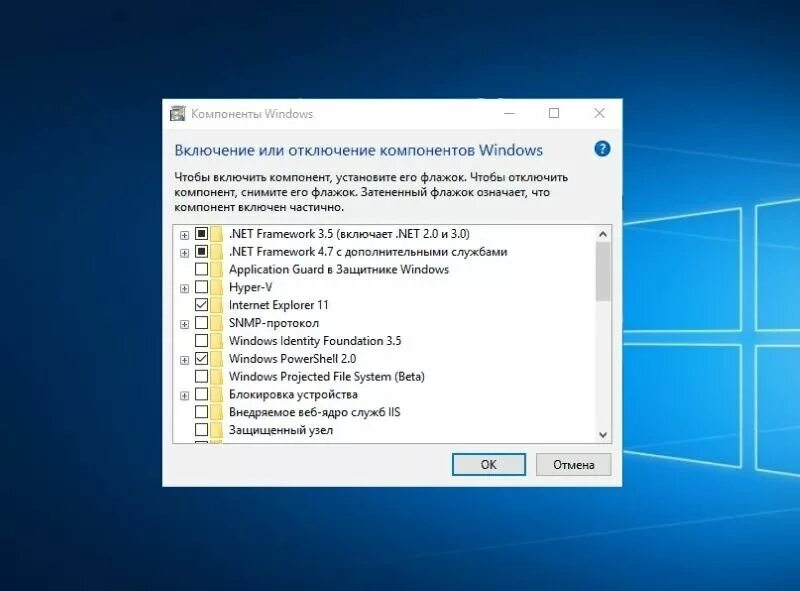Select Windows Projected File System (Beta) label

327,377
